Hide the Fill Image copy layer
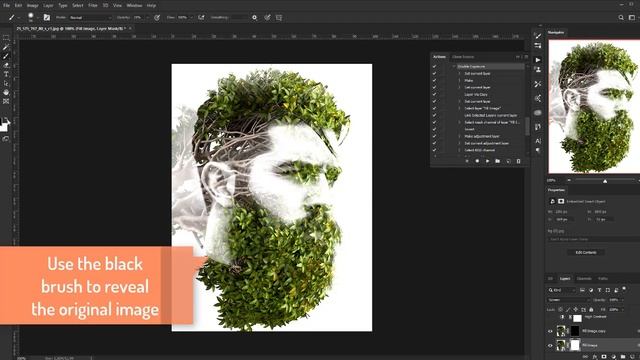The height and width of the screenshot is (360, 640). [550, 331]
